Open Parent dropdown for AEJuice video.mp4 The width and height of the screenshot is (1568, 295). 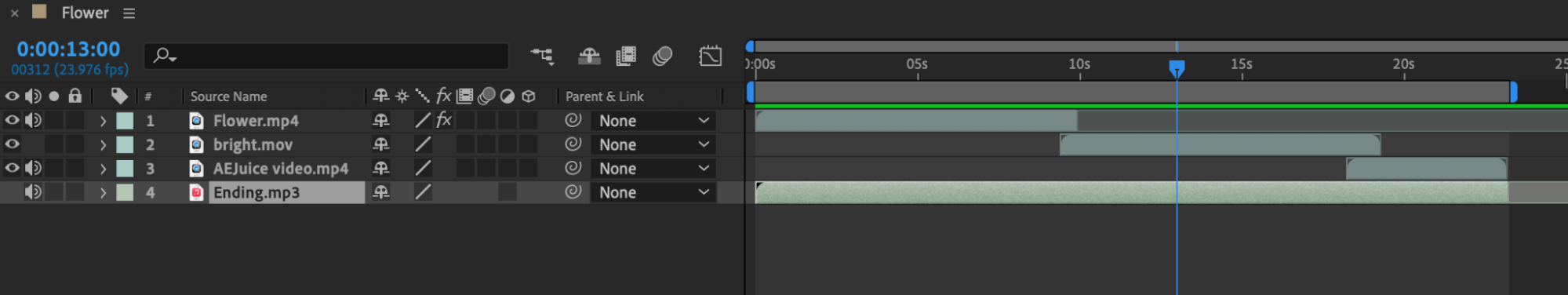click(653, 169)
